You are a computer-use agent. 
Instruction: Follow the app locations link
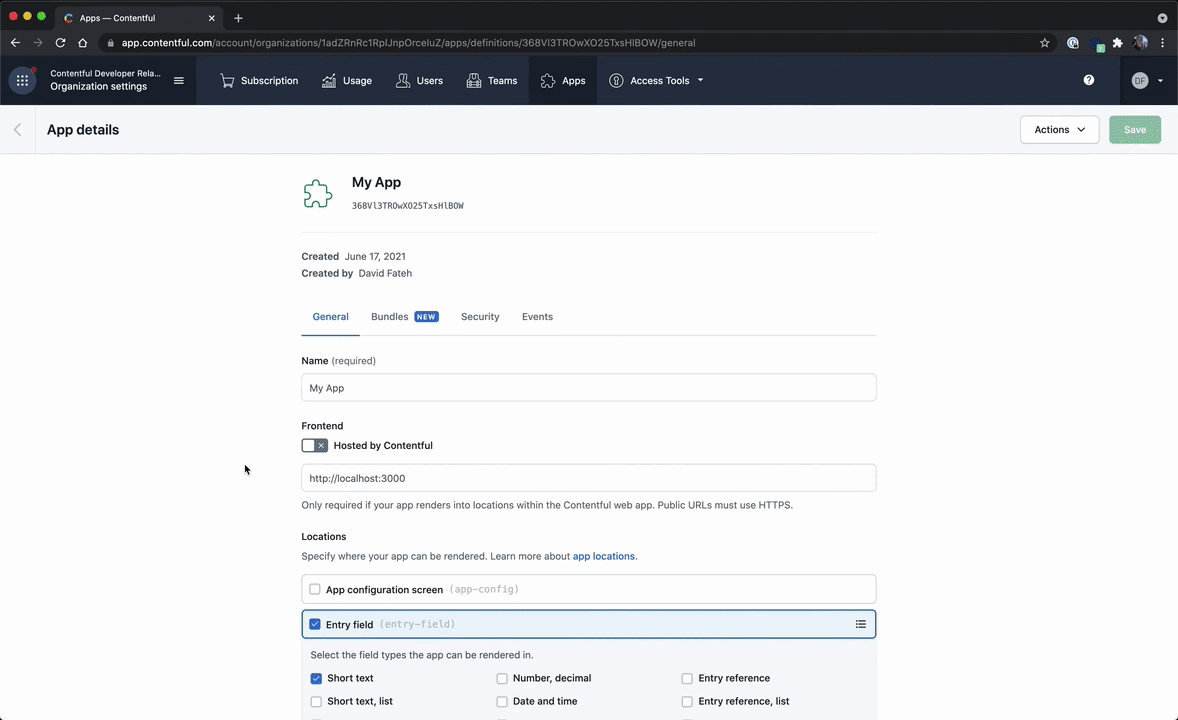tap(603, 556)
